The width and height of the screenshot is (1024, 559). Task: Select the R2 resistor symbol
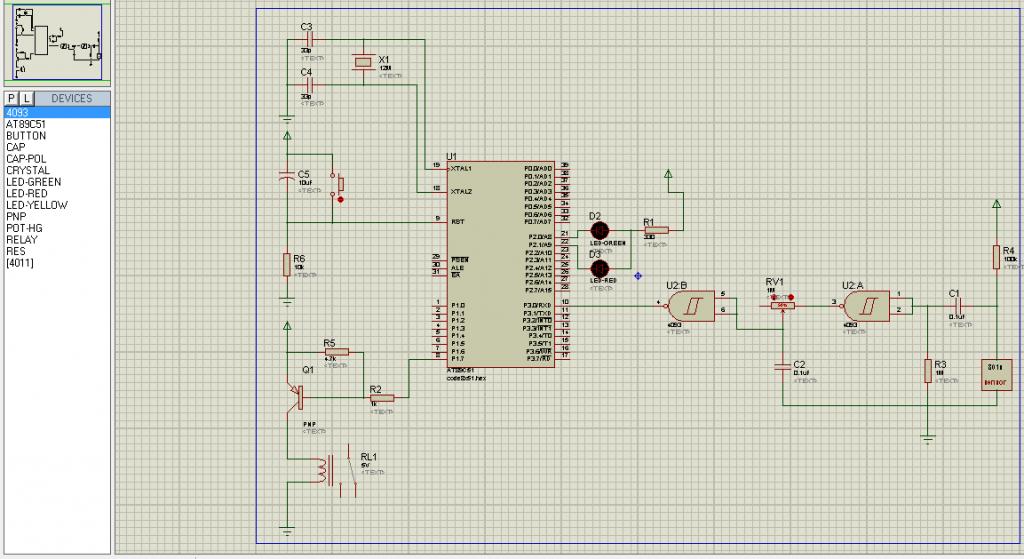tap(382, 397)
